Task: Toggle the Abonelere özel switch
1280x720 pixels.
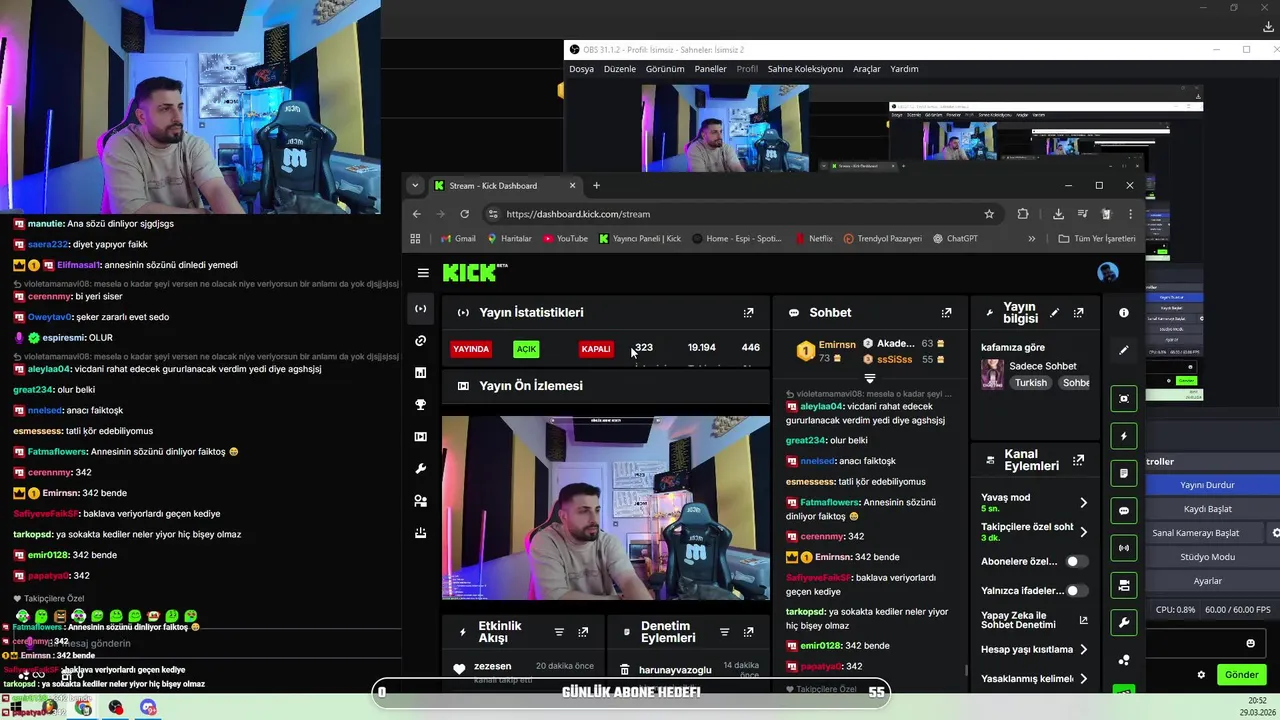Action: tap(1077, 562)
